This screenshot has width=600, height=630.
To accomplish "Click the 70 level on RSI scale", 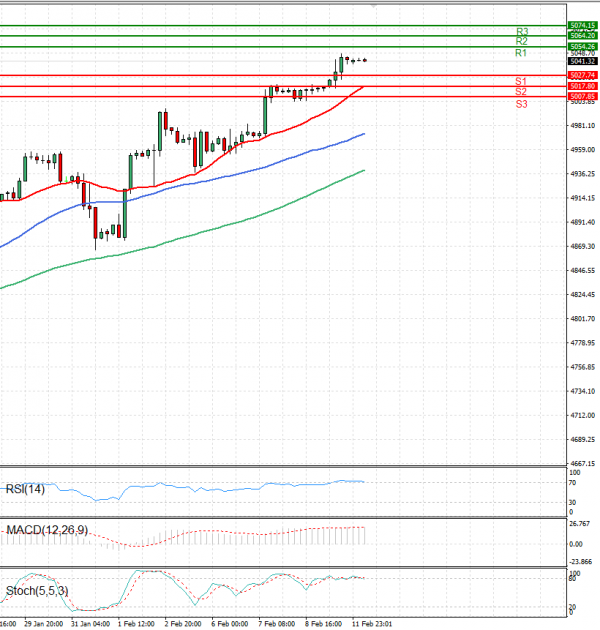I will [x=573, y=483].
